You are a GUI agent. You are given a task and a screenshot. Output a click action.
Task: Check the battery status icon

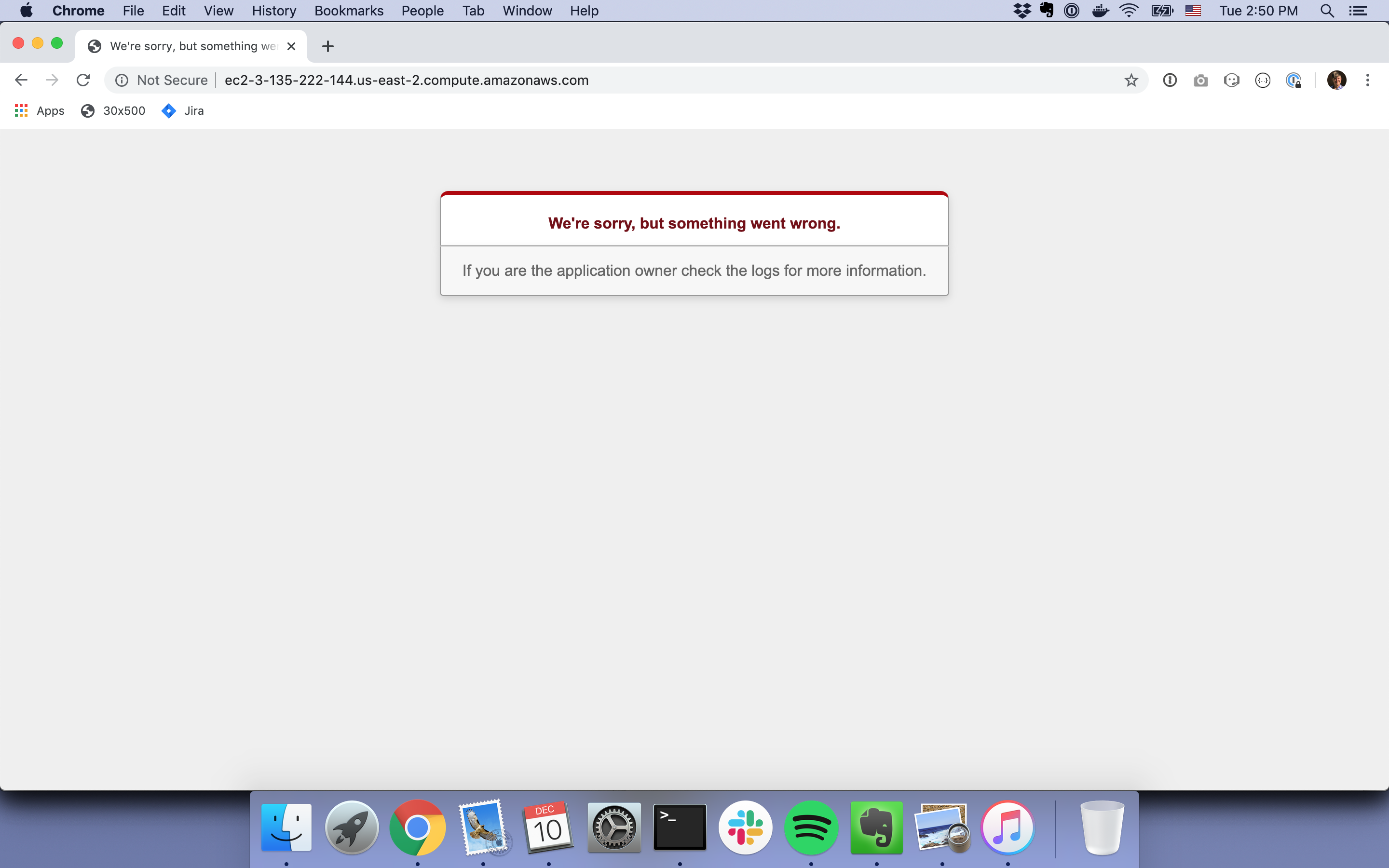pos(1162,11)
